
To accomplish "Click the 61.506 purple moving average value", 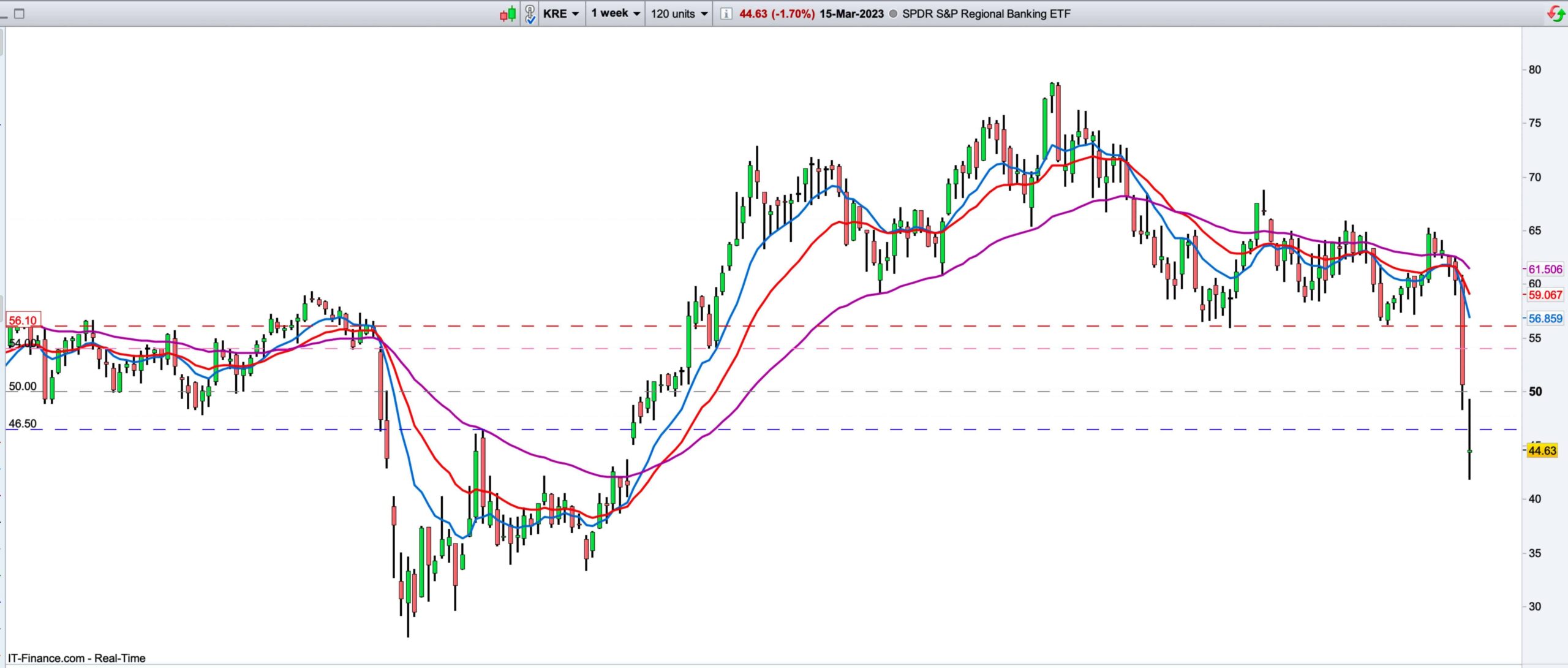I will pos(1545,269).
